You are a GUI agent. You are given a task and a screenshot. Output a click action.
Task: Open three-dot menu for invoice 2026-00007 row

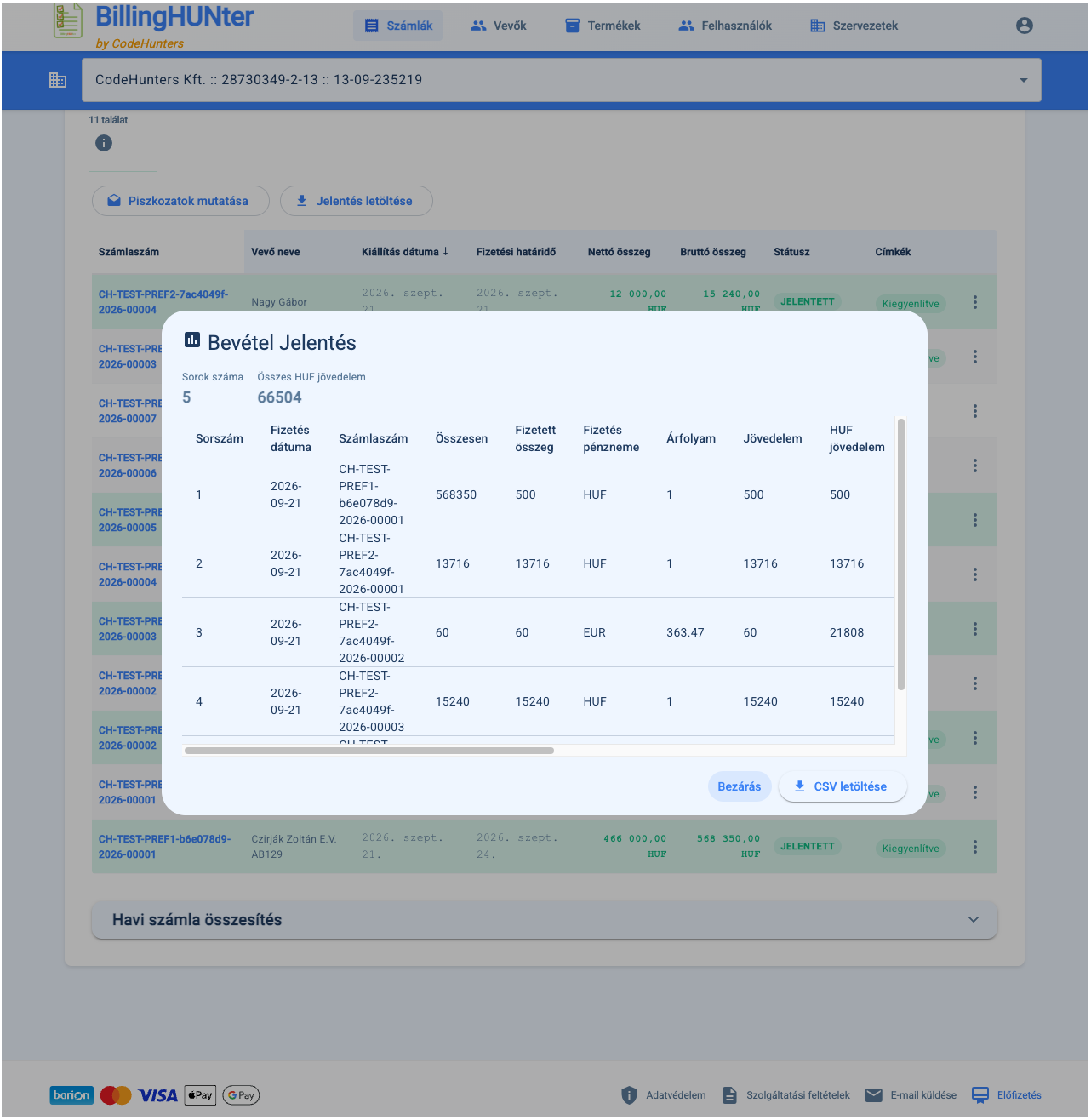[975, 411]
